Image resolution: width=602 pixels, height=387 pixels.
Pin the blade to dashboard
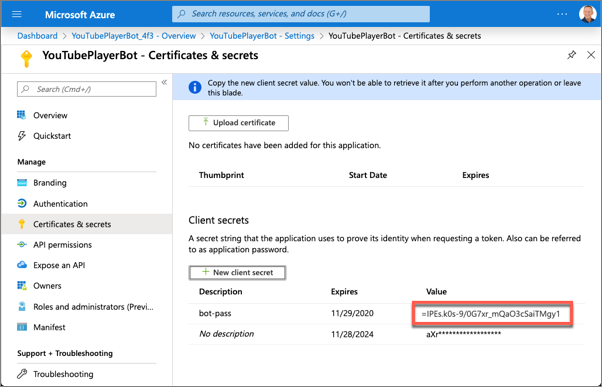pos(572,55)
